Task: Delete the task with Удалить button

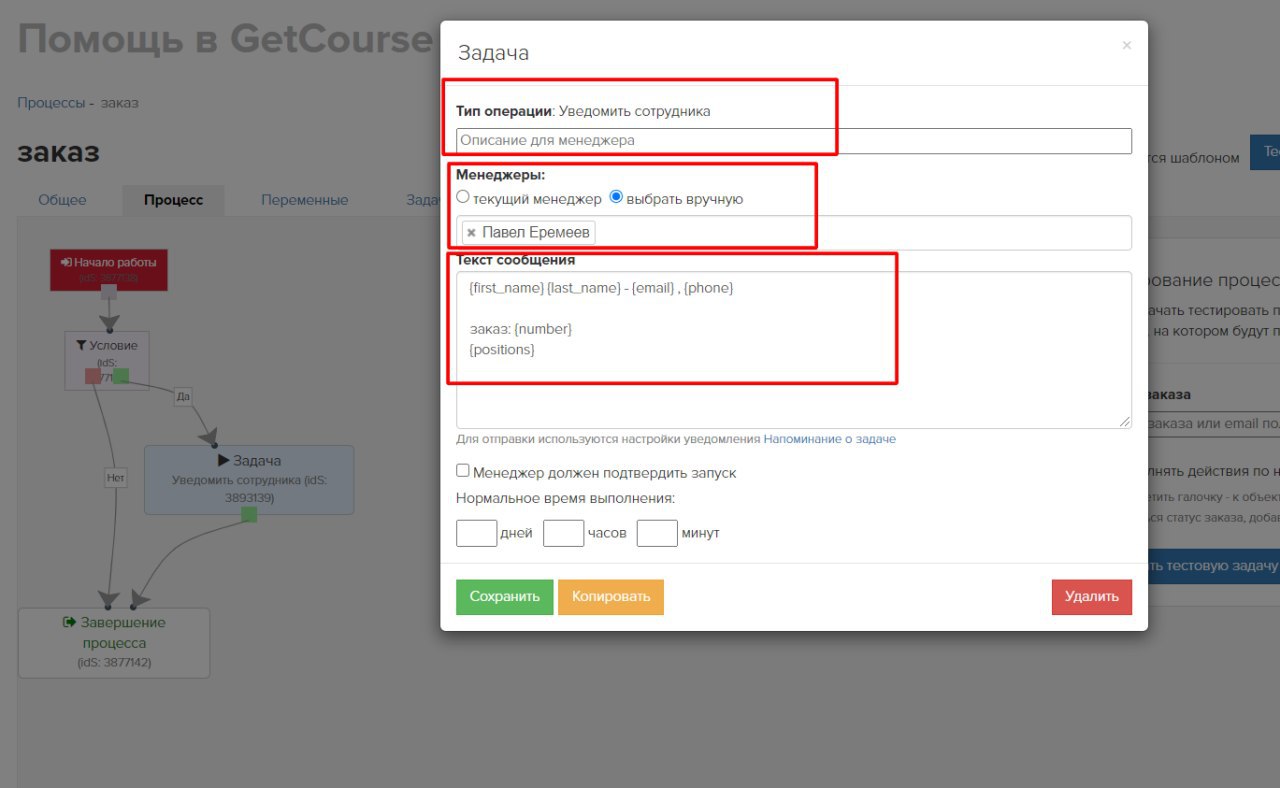Action: coord(1092,597)
